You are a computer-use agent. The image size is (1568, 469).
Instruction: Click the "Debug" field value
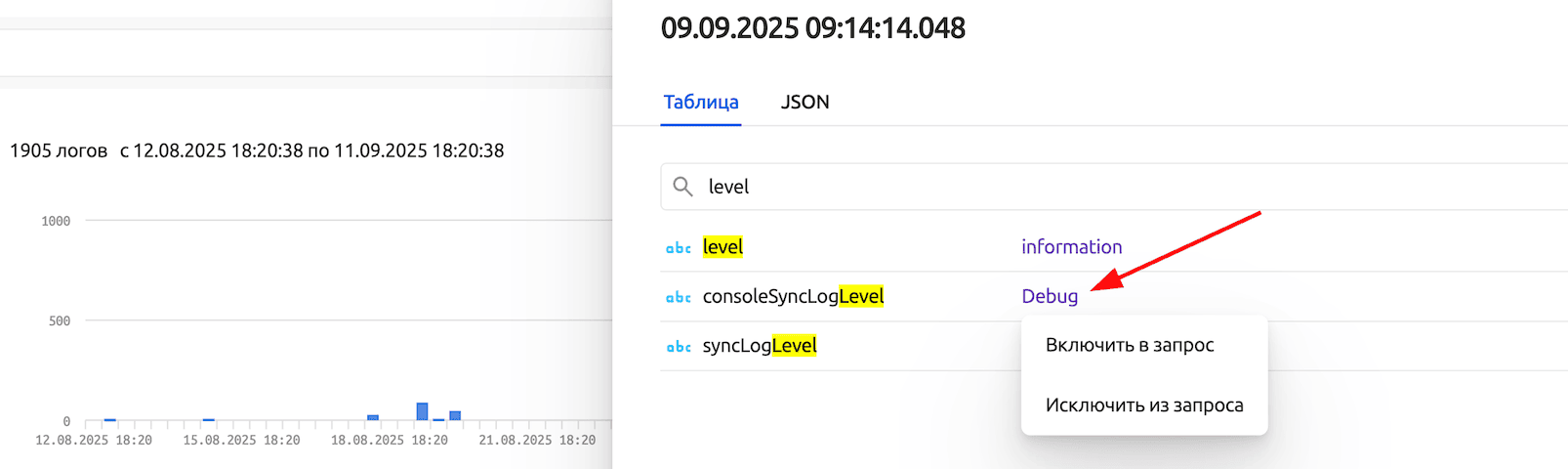pos(1049,296)
